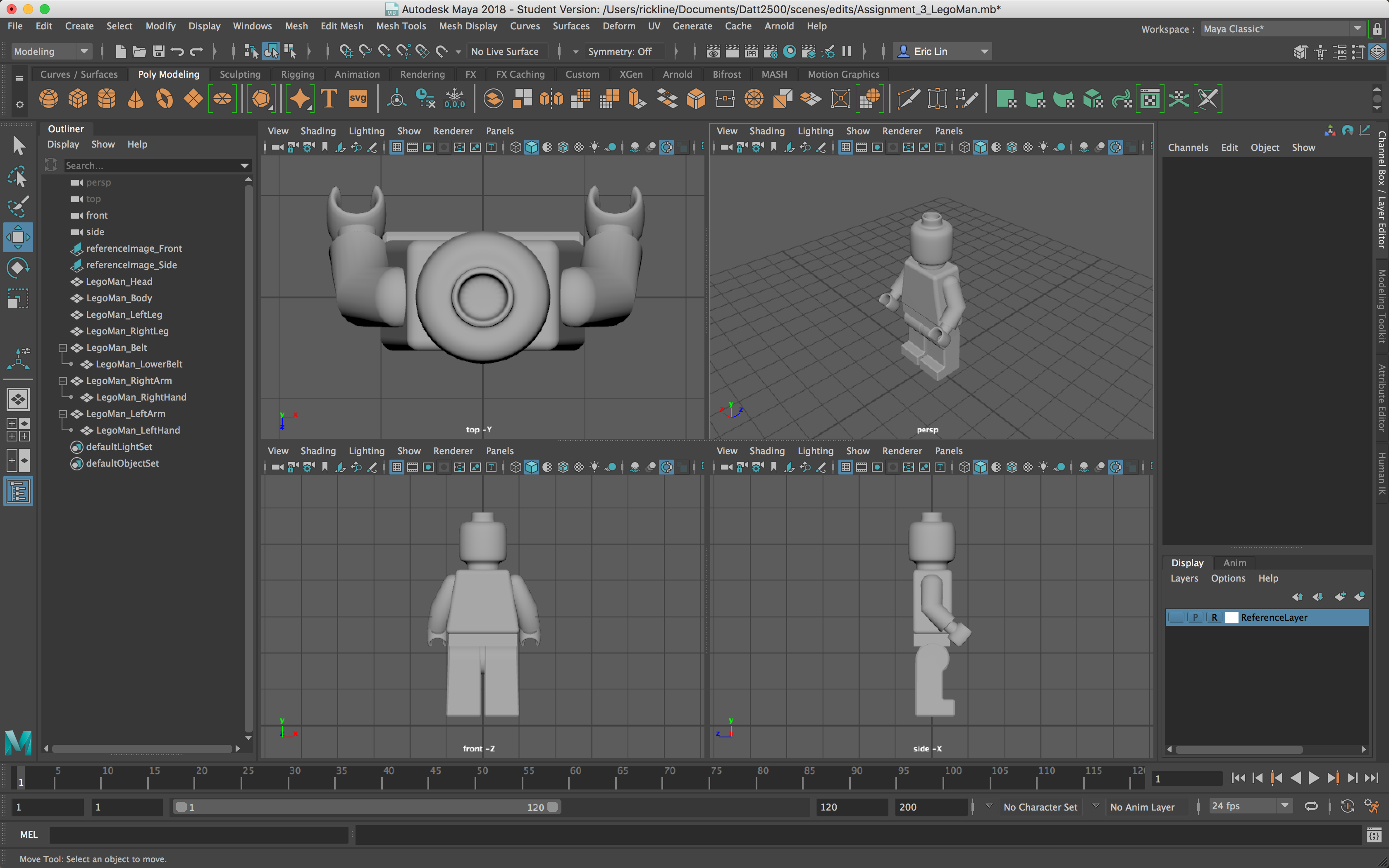Image resolution: width=1389 pixels, height=868 pixels.
Task: Collapse the LegoMan_LeftArm hierarchy
Action: click(63, 413)
